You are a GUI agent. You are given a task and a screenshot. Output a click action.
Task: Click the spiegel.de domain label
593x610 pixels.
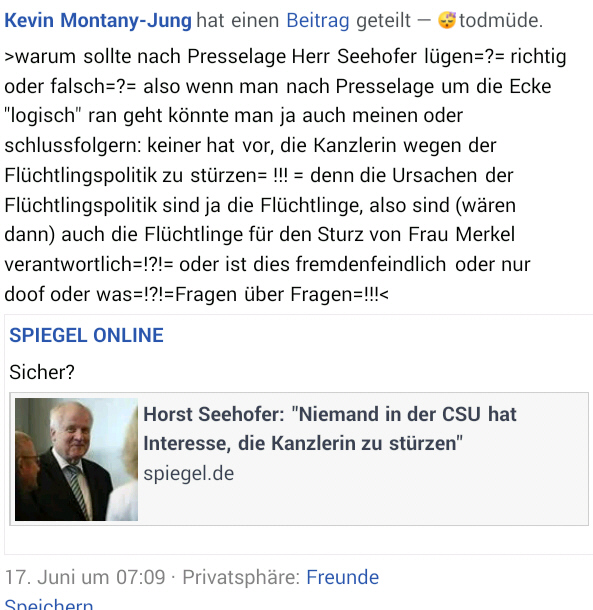click(189, 473)
